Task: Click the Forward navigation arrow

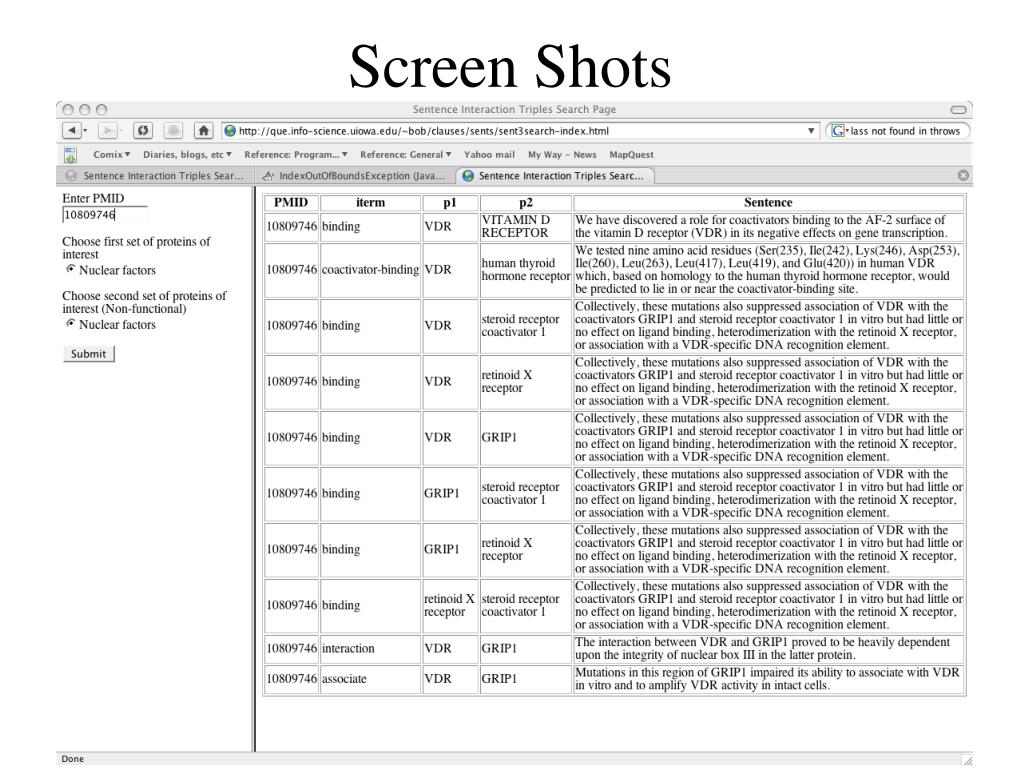Action: tap(107, 131)
